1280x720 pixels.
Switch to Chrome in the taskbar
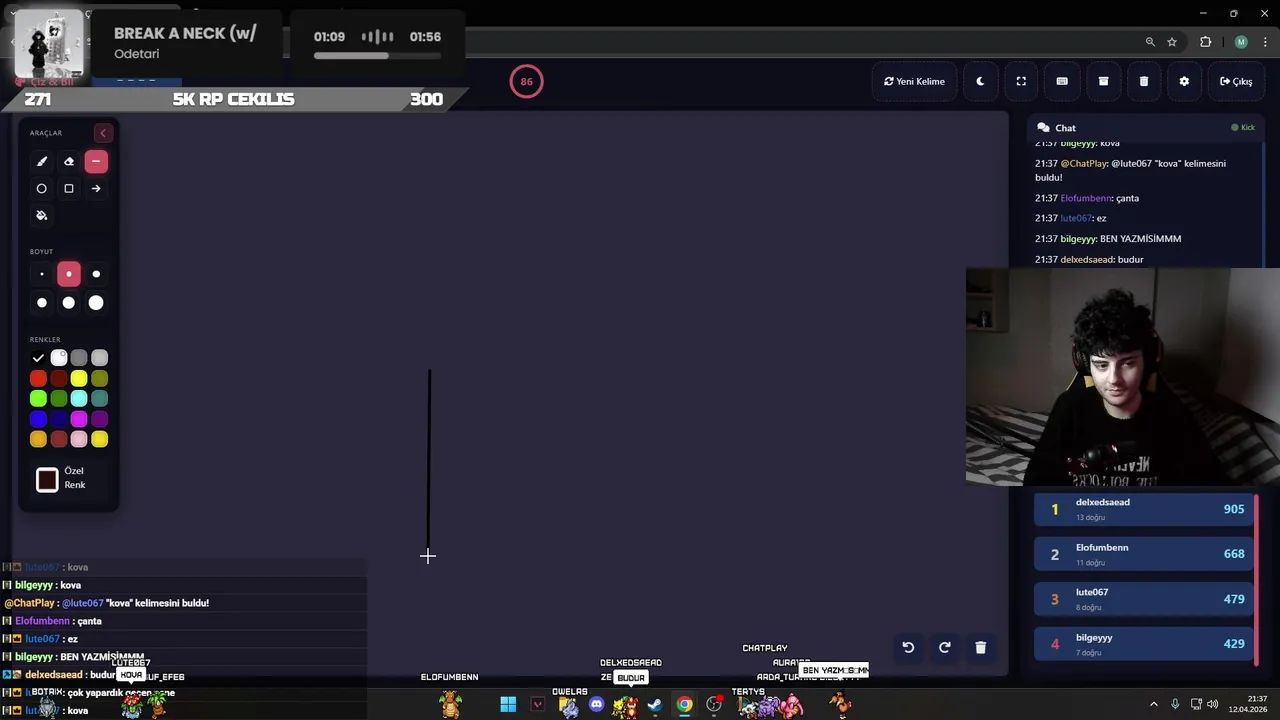[x=684, y=705]
